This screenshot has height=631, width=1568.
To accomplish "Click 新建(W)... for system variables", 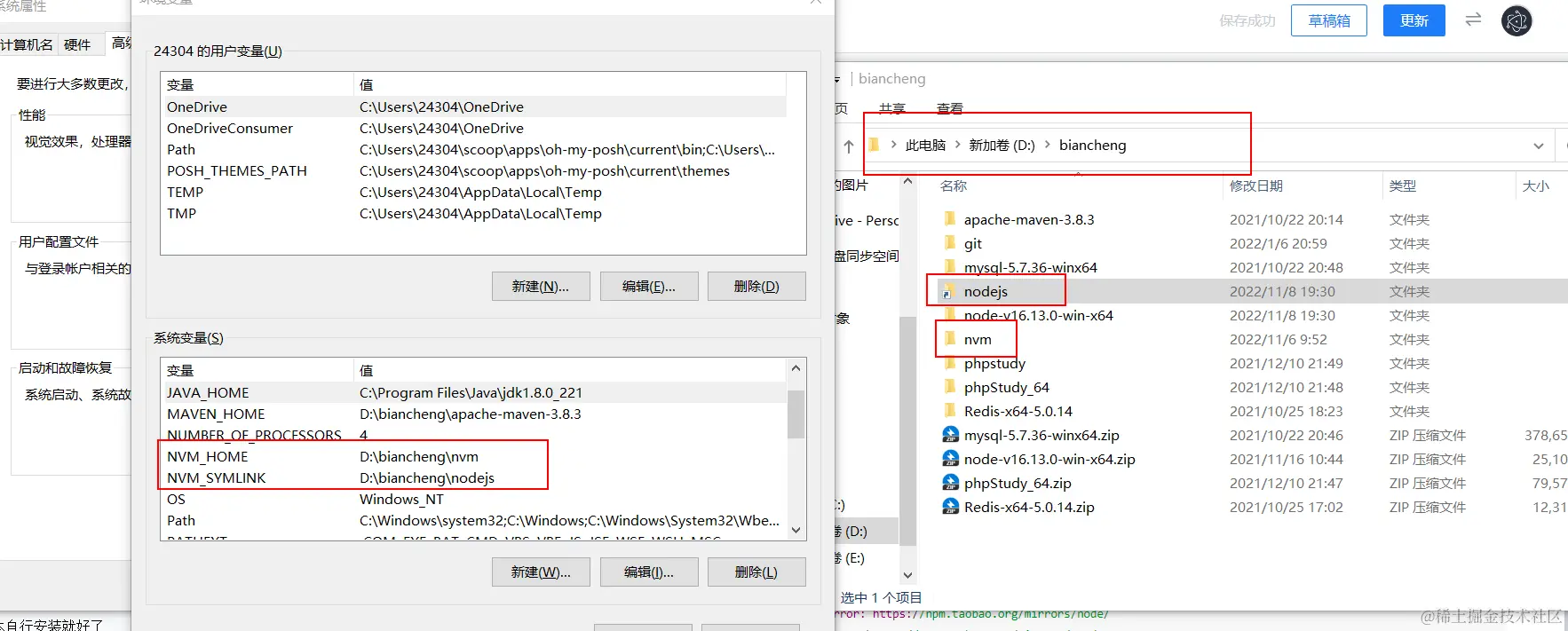I will click(541, 572).
